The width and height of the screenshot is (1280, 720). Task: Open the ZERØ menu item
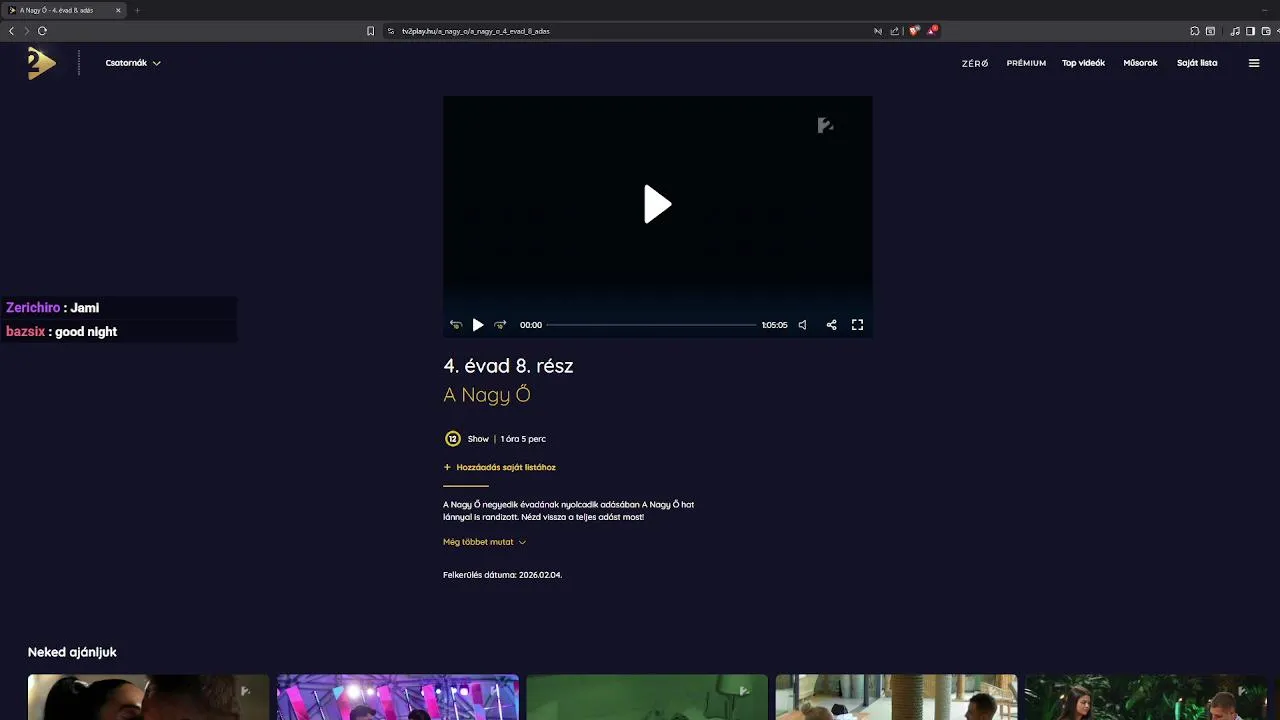coord(975,63)
